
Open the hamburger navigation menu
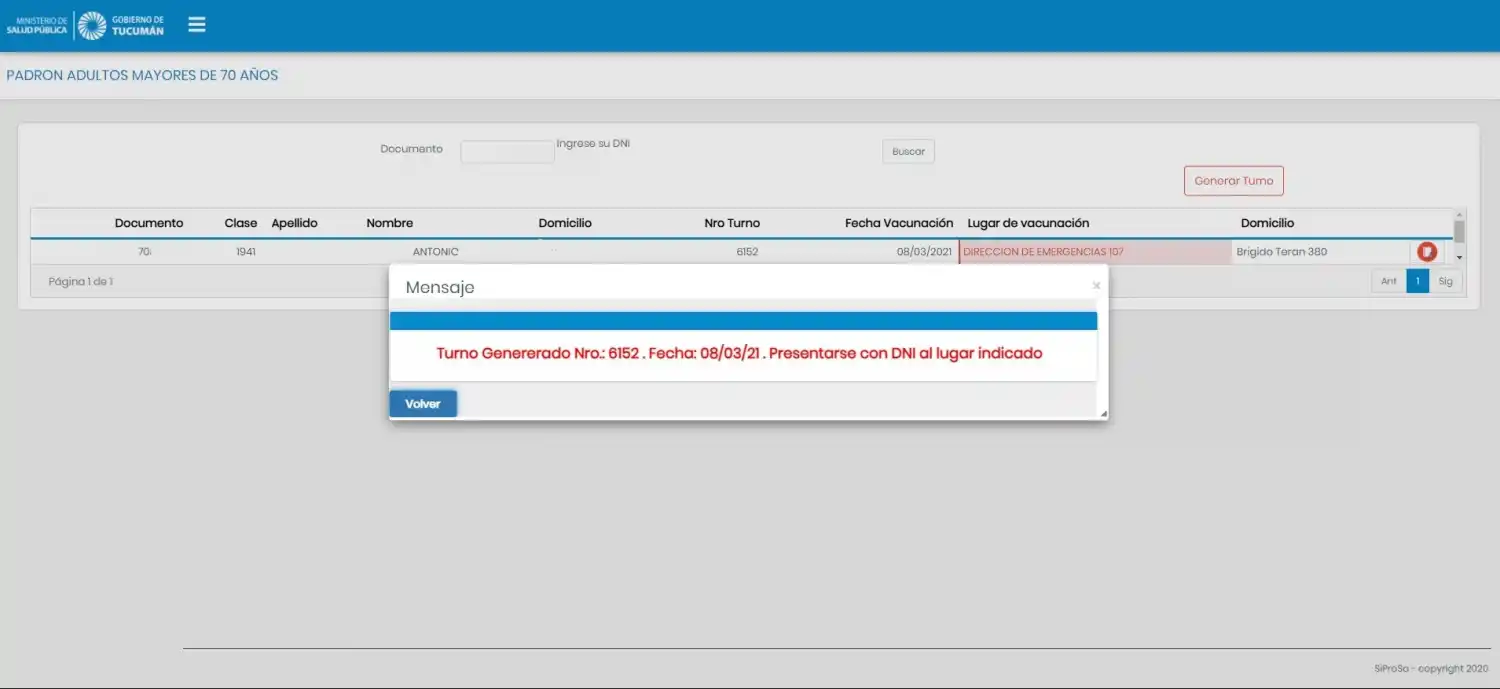196,24
